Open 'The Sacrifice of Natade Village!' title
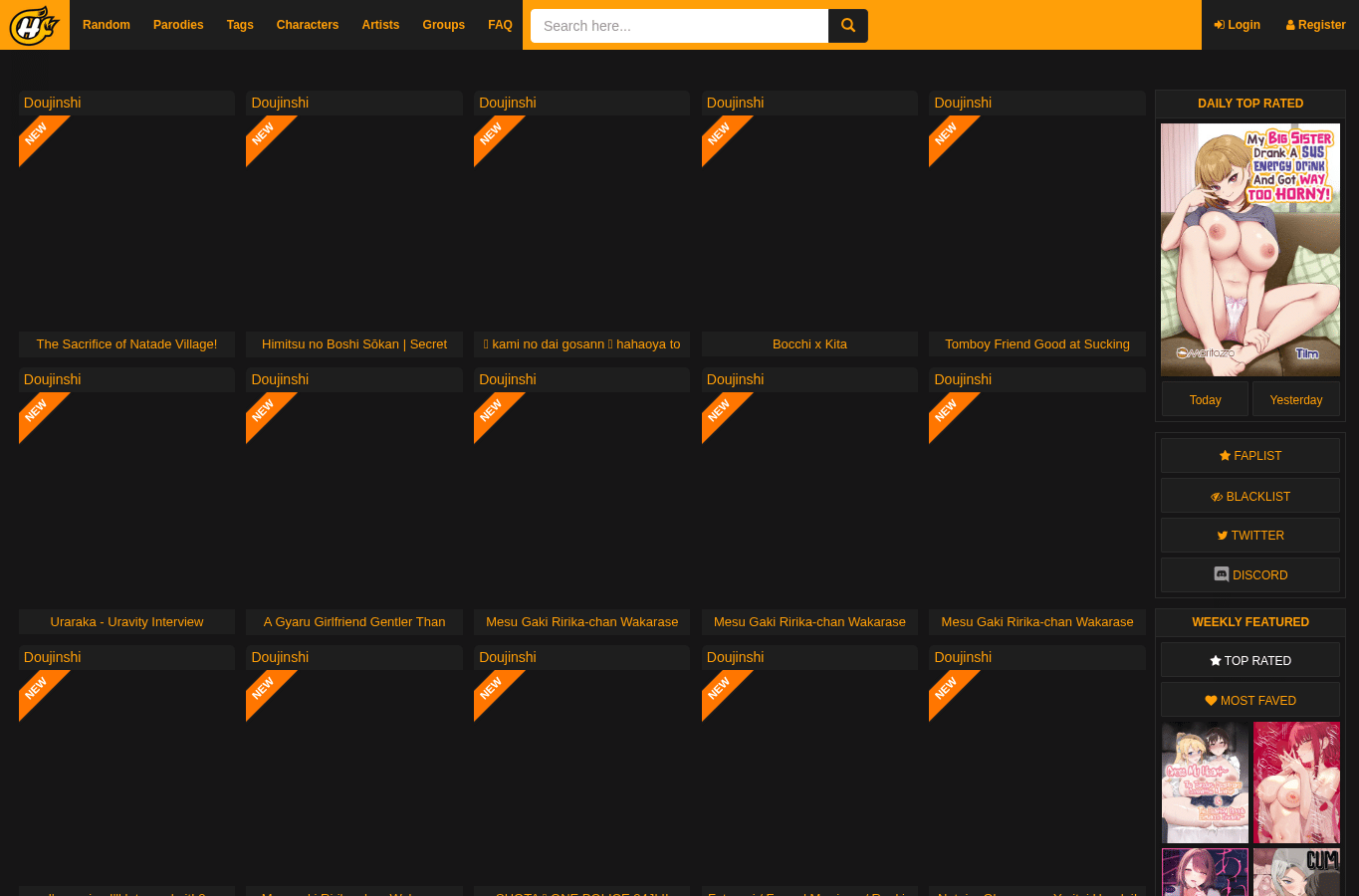The image size is (1359, 896). (x=126, y=344)
